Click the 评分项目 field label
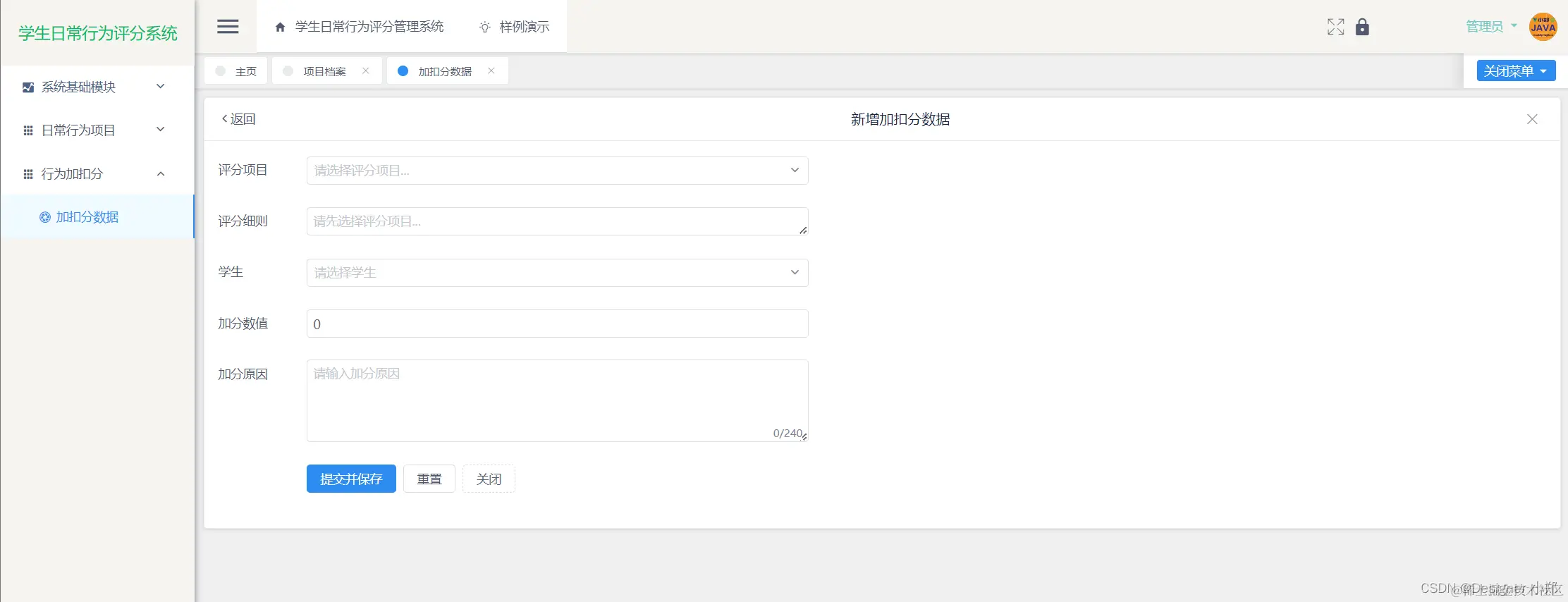 (243, 170)
